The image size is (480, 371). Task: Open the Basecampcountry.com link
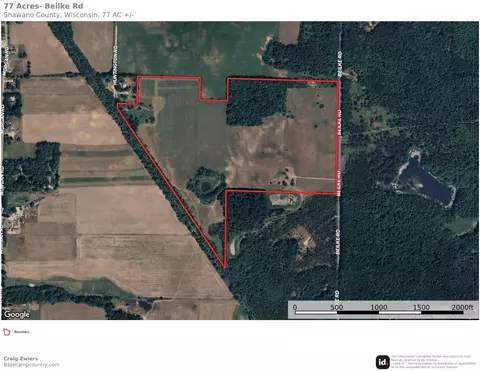(x=31, y=365)
